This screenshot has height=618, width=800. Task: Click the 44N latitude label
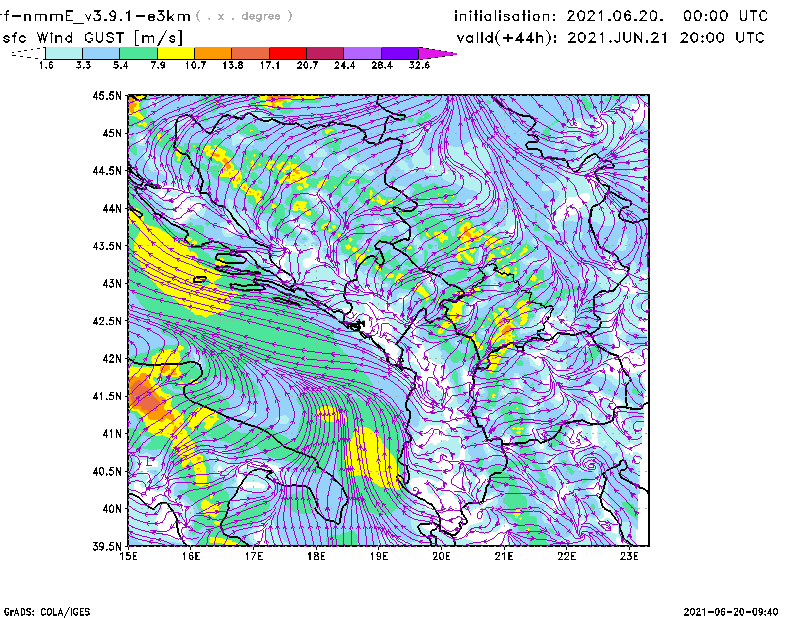coord(112,208)
